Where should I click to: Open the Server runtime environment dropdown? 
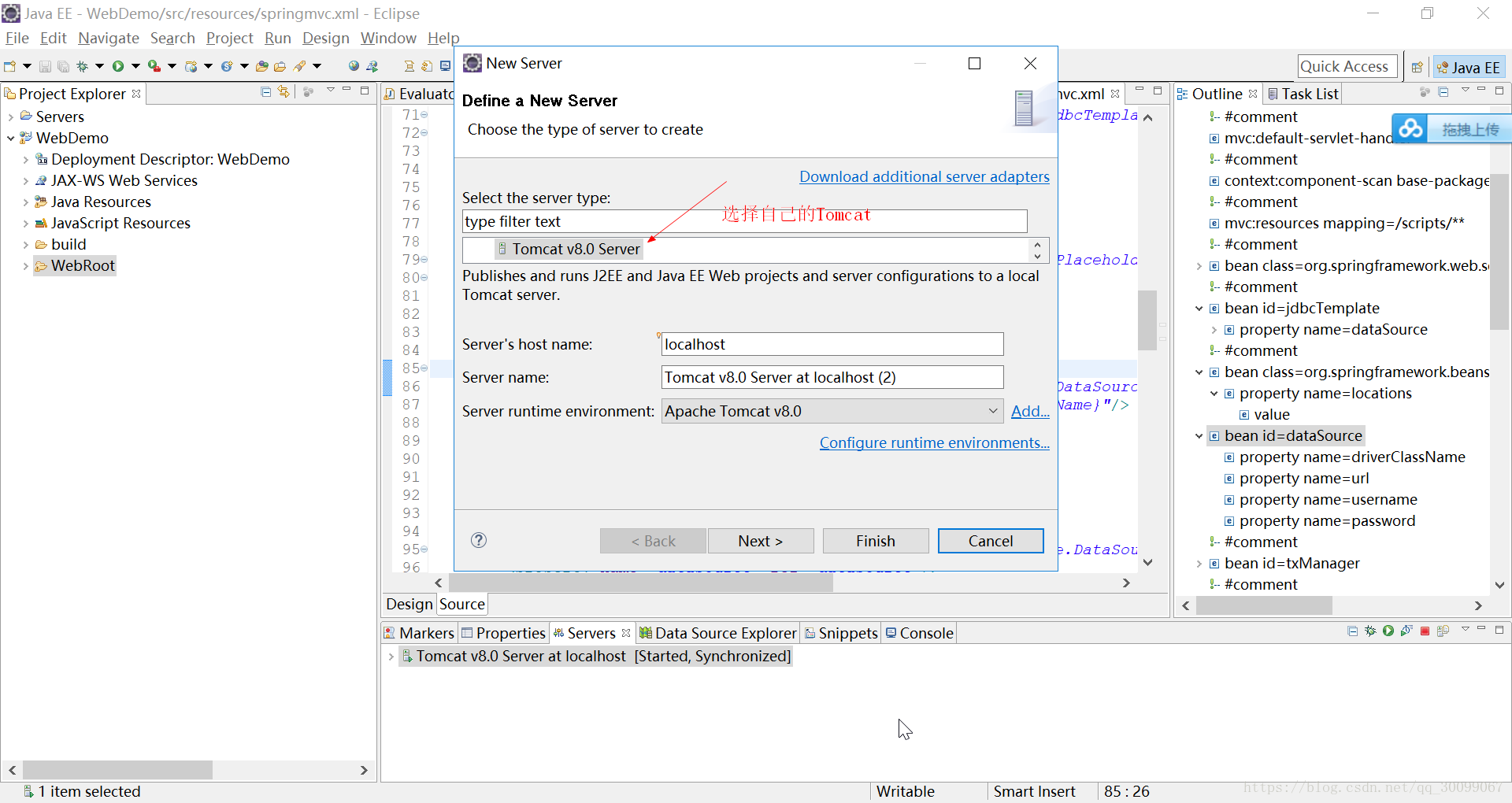click(x=993, y=411)
